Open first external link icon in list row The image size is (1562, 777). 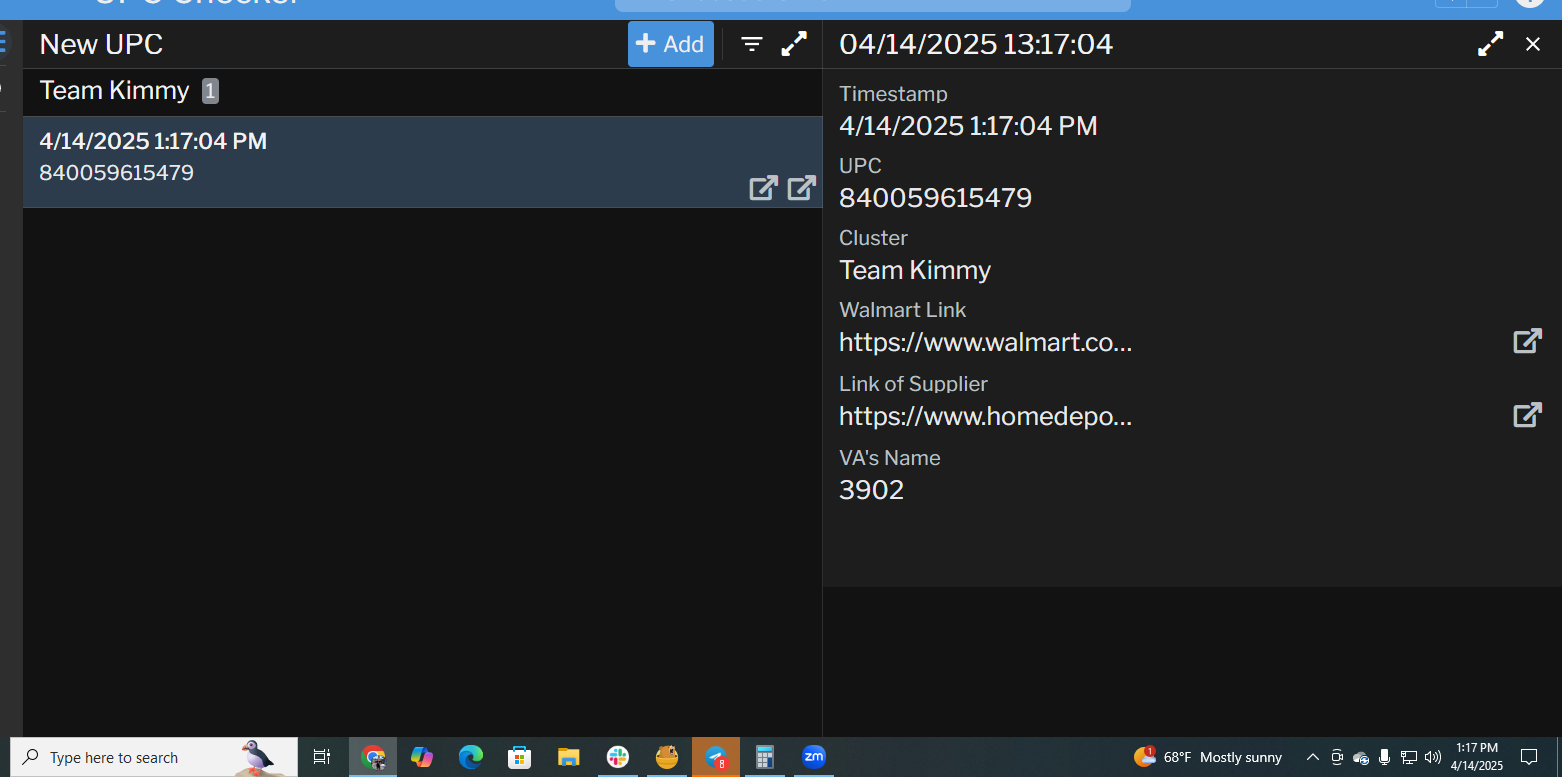pos(763,188)
